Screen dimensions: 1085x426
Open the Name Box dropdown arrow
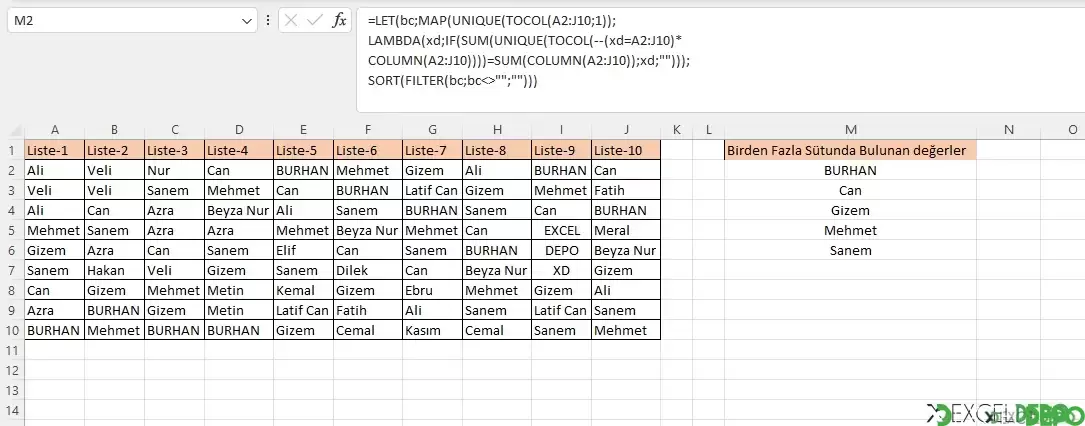[x=247, y=21]
